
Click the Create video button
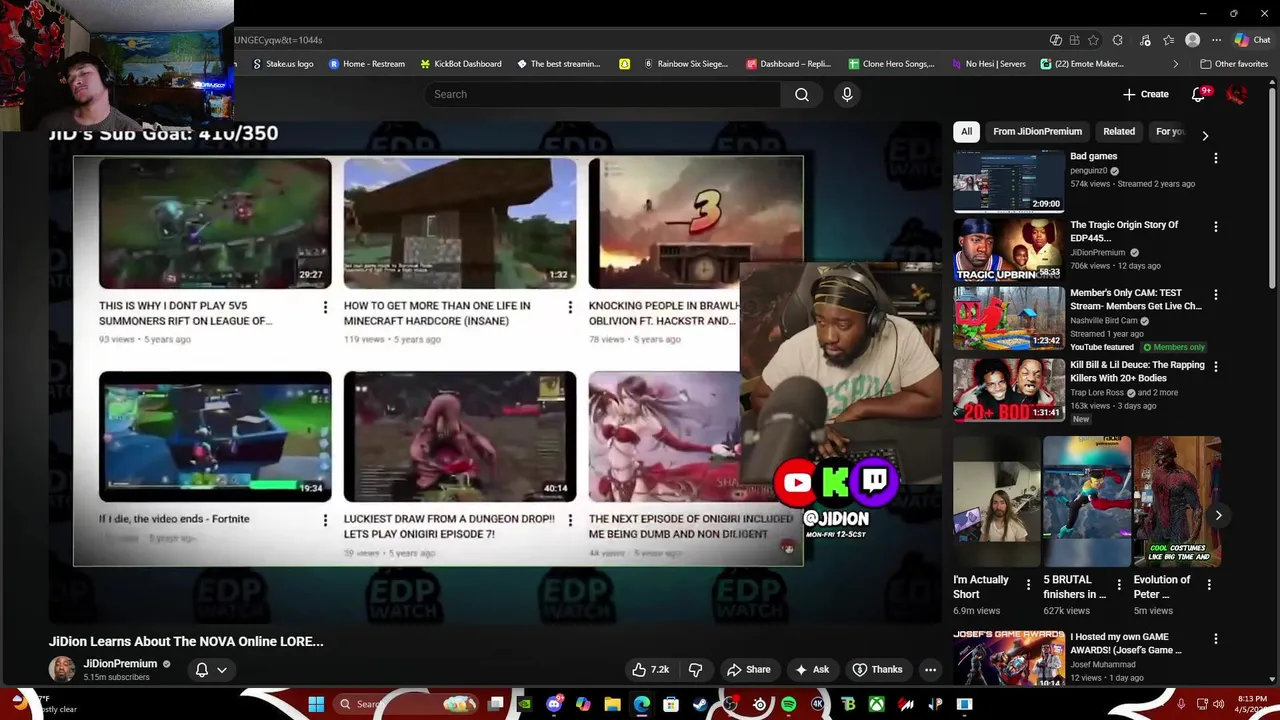(1146, 94)
